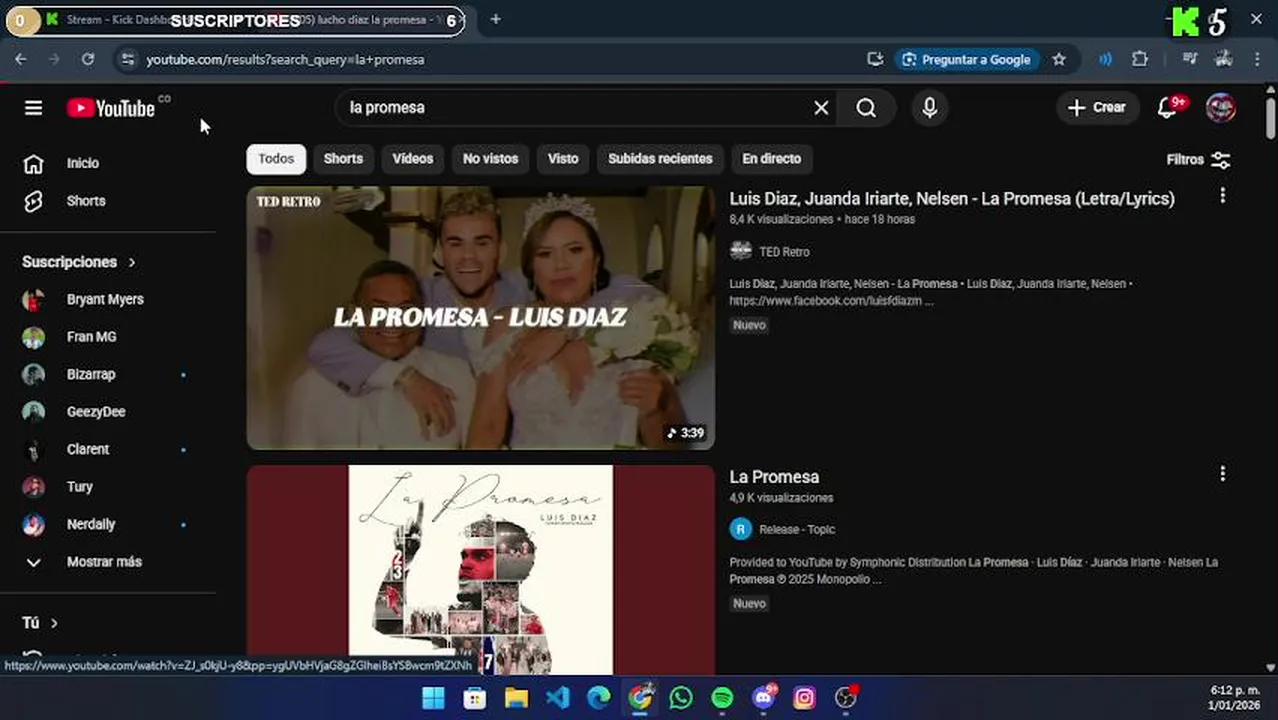
Task: Select the No vistos filter chip
Action: click(x=490, y=159)
